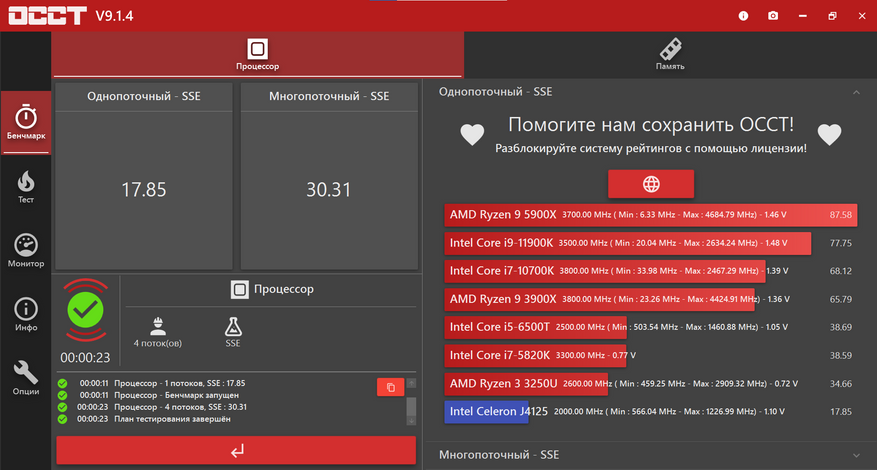Select the AMD Ryzen 9 3900X bar
The image size is (877, 470).
tap(600, 299)
